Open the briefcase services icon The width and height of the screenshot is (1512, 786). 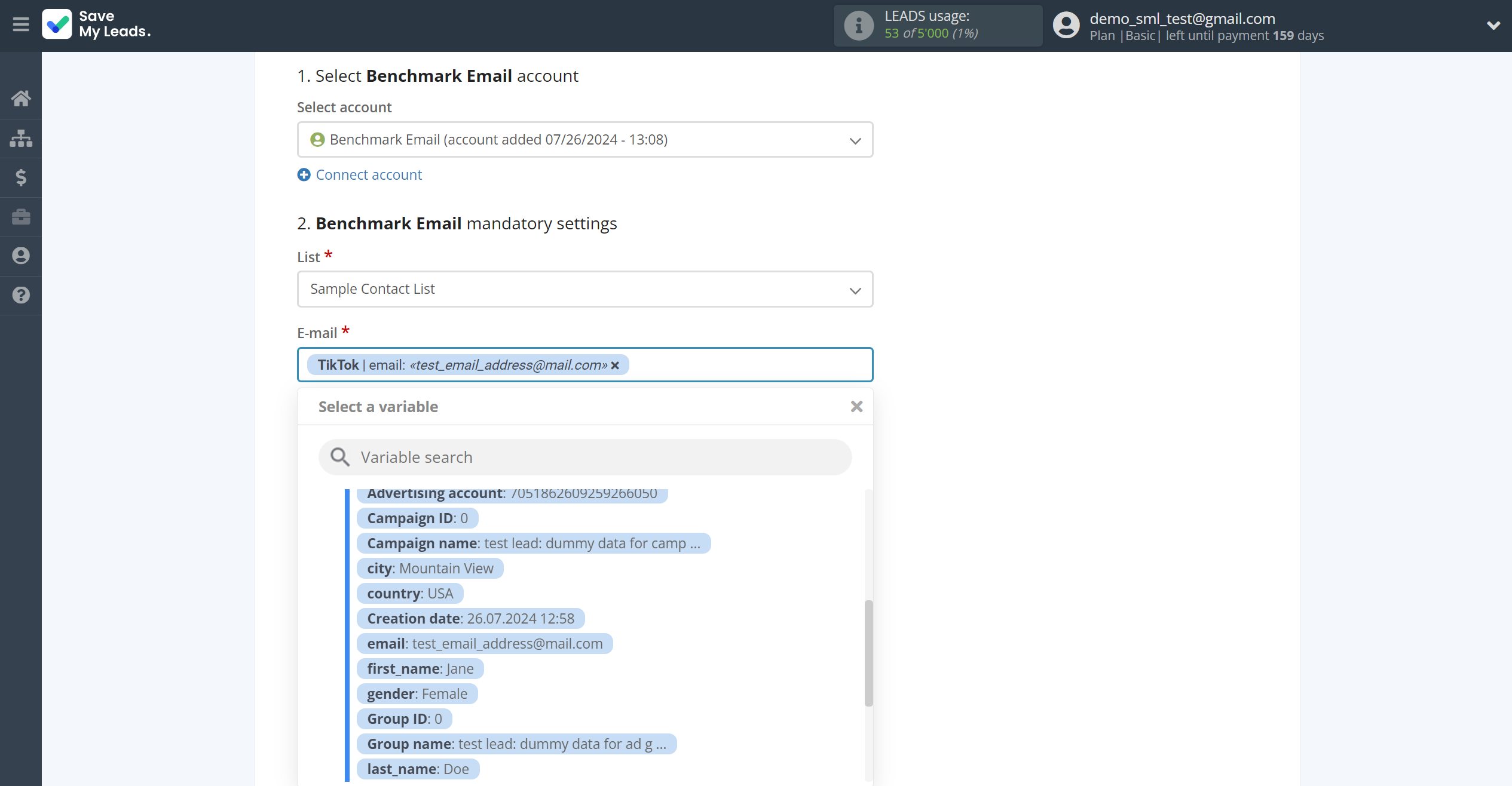tap(21, 217)
